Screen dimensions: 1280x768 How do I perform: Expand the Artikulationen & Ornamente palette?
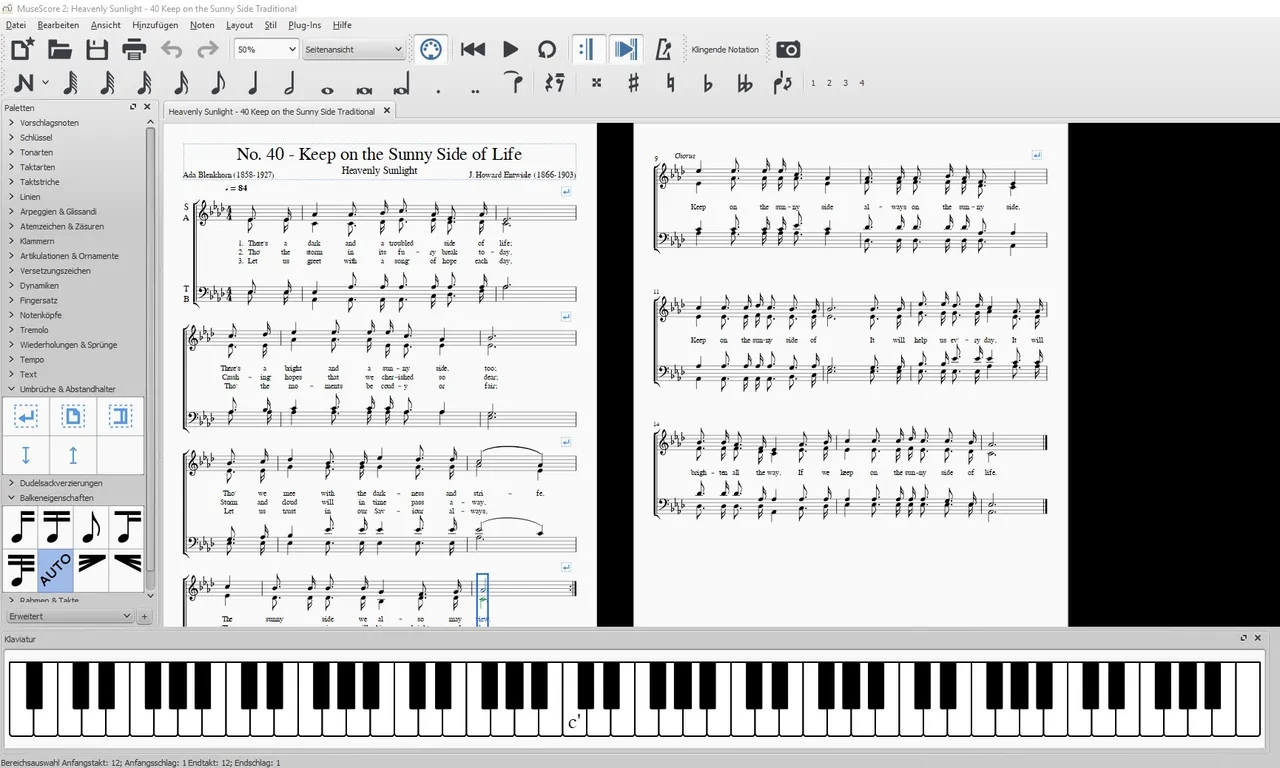(69, 256)
